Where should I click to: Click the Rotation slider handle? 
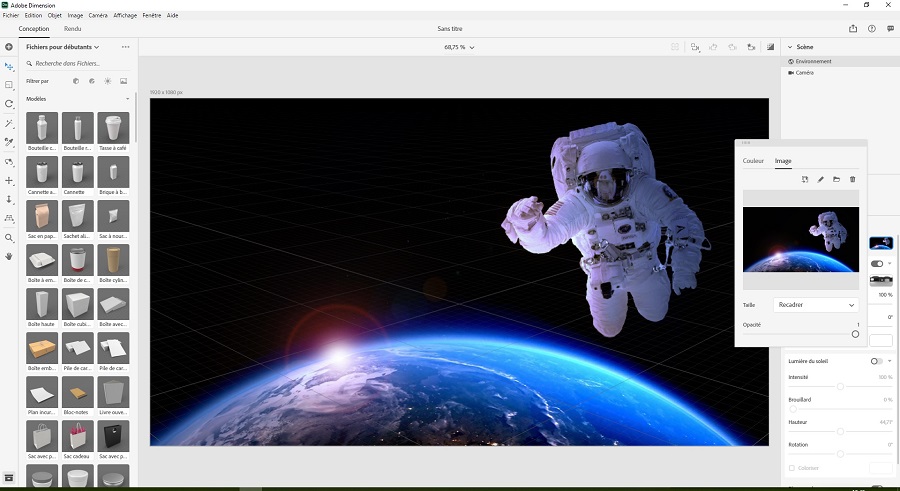840,454
